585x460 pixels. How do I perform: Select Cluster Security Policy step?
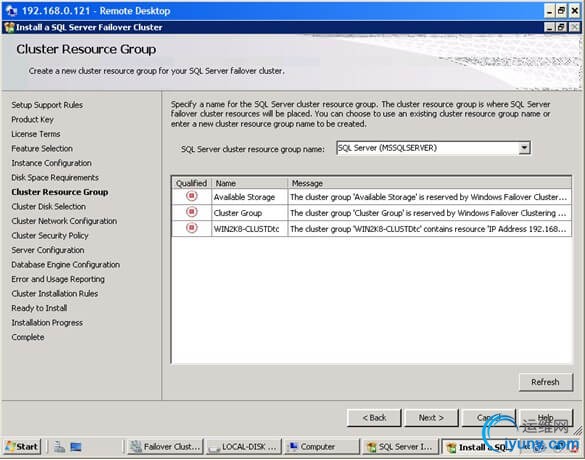tap(50, 235)
